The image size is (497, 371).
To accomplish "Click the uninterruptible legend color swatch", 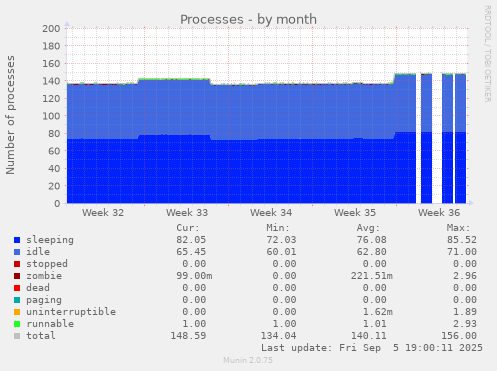I will point(17,312).
